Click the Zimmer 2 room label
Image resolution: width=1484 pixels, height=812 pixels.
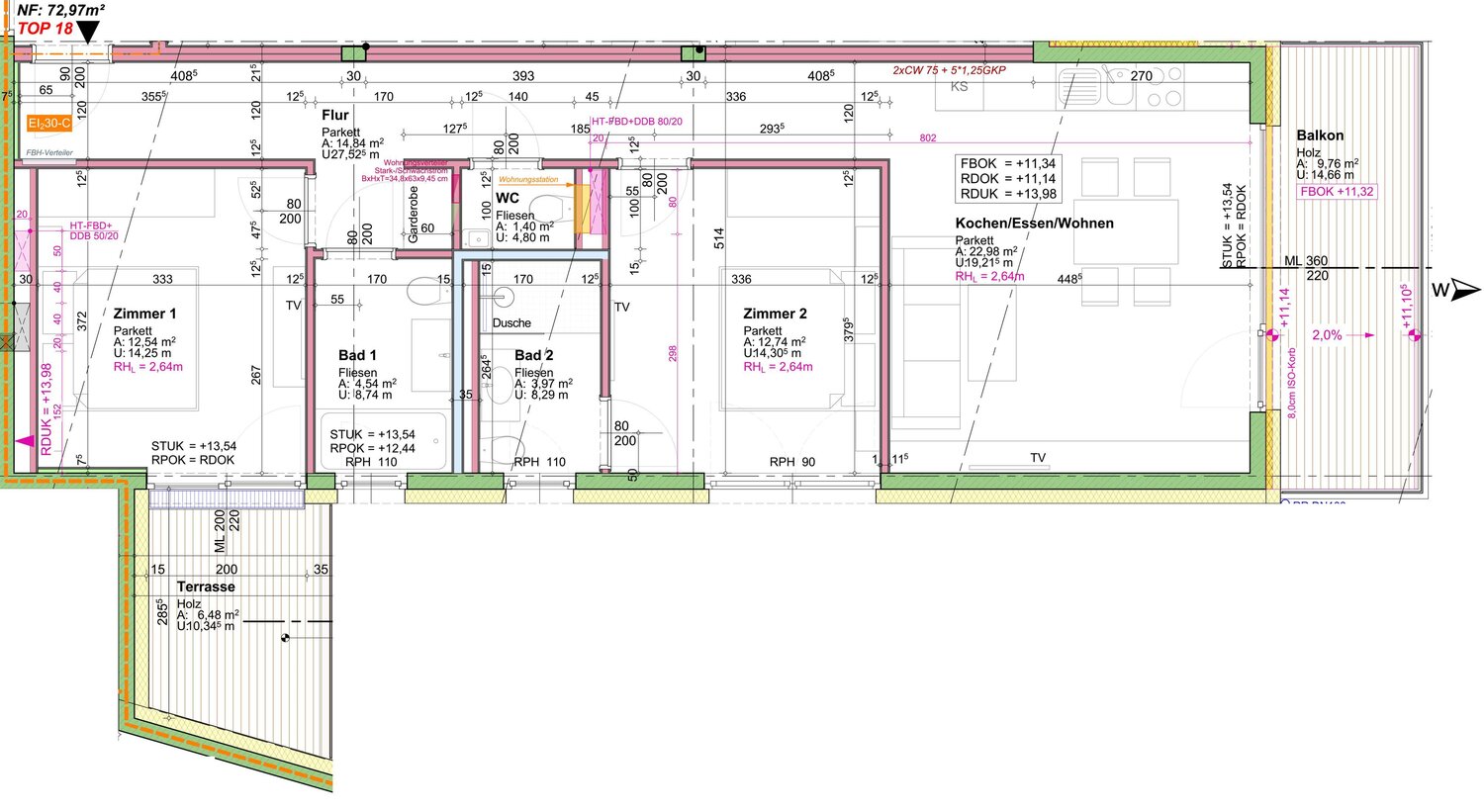[775, 314]
